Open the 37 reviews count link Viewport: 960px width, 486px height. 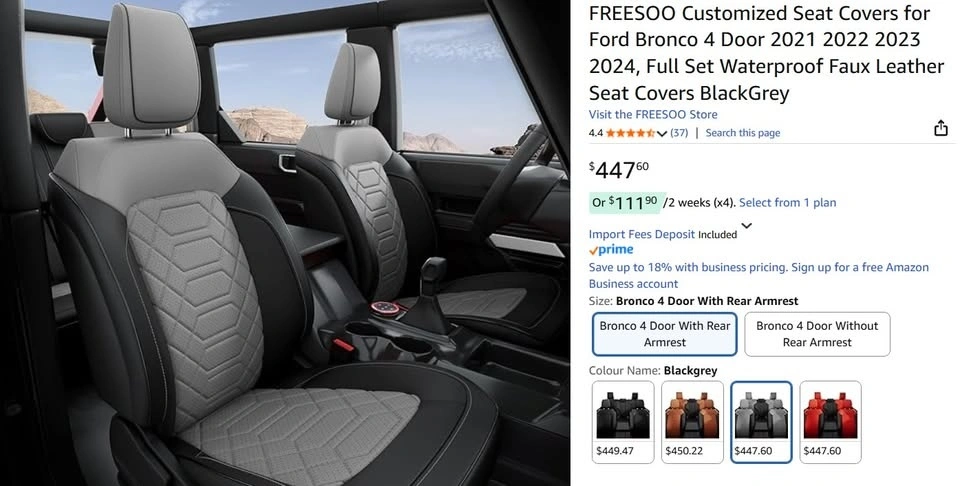(x=679, y=133)
